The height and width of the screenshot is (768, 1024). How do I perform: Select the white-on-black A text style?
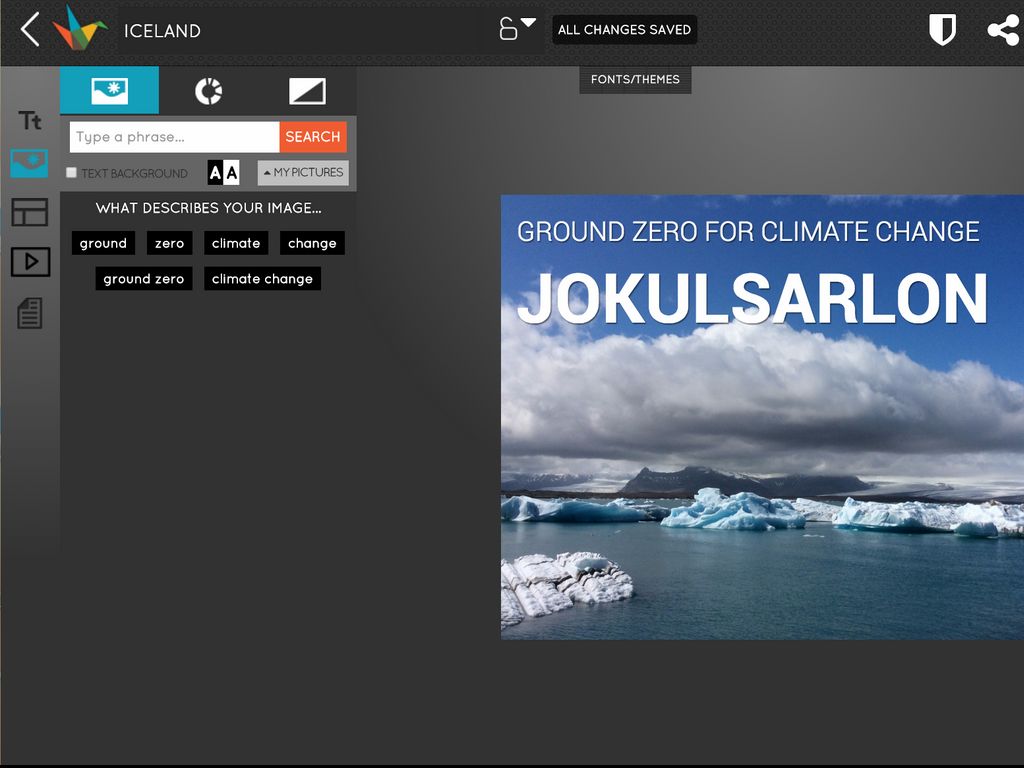(215, 173)
